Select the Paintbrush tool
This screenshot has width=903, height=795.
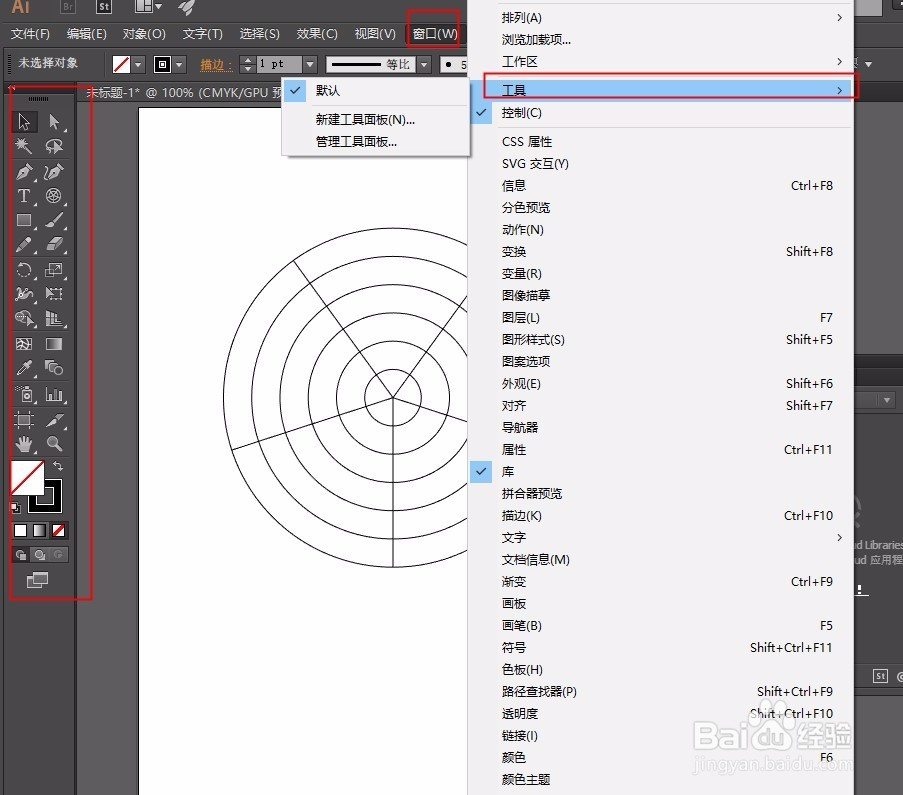tap(54, 220)
